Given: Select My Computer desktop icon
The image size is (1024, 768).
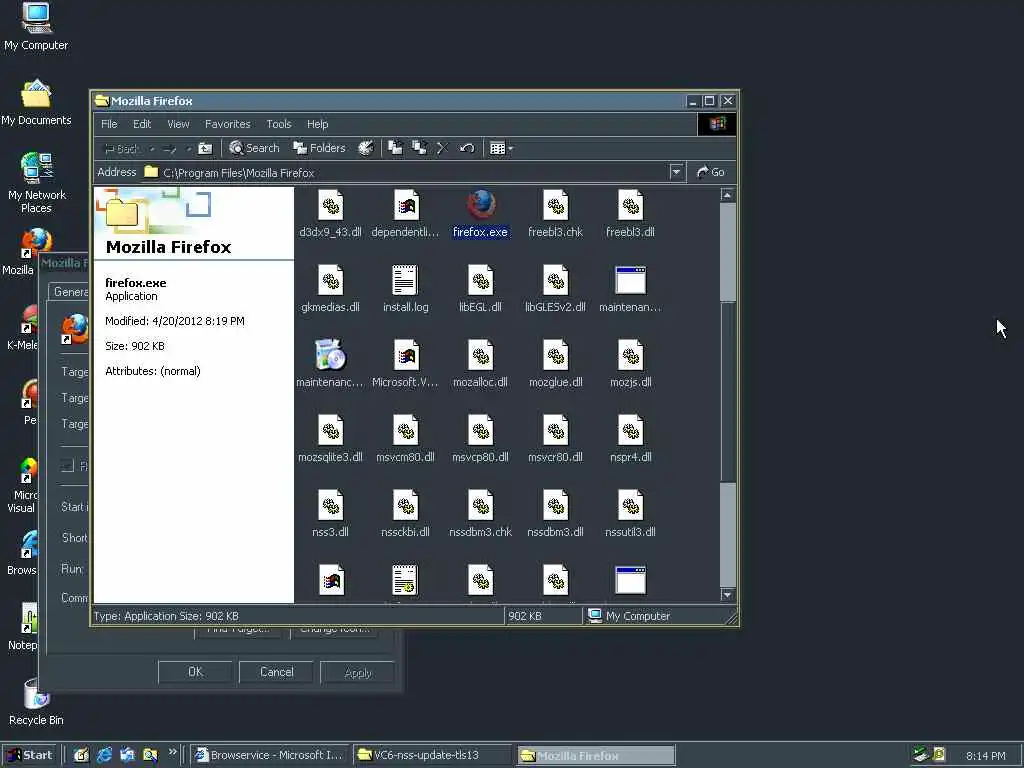Looking at the screenshot, I should pos(36,27).
